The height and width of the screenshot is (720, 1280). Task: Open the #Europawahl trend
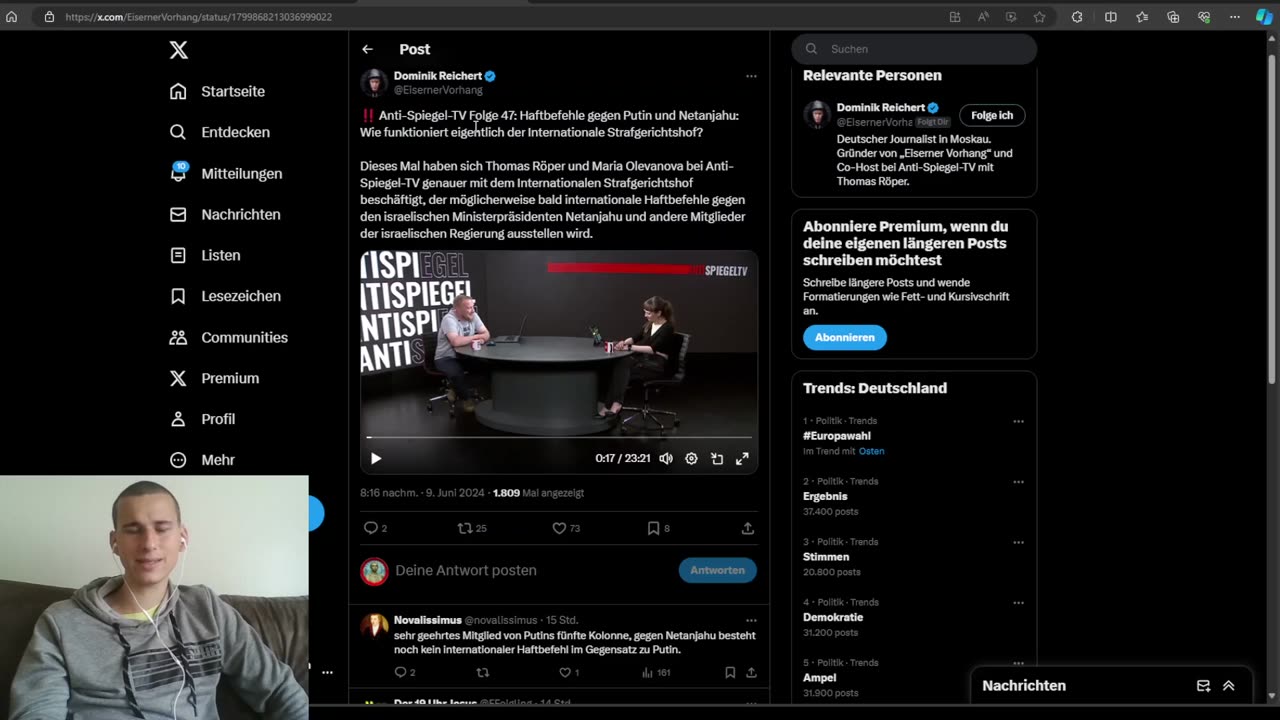(837, 436)
